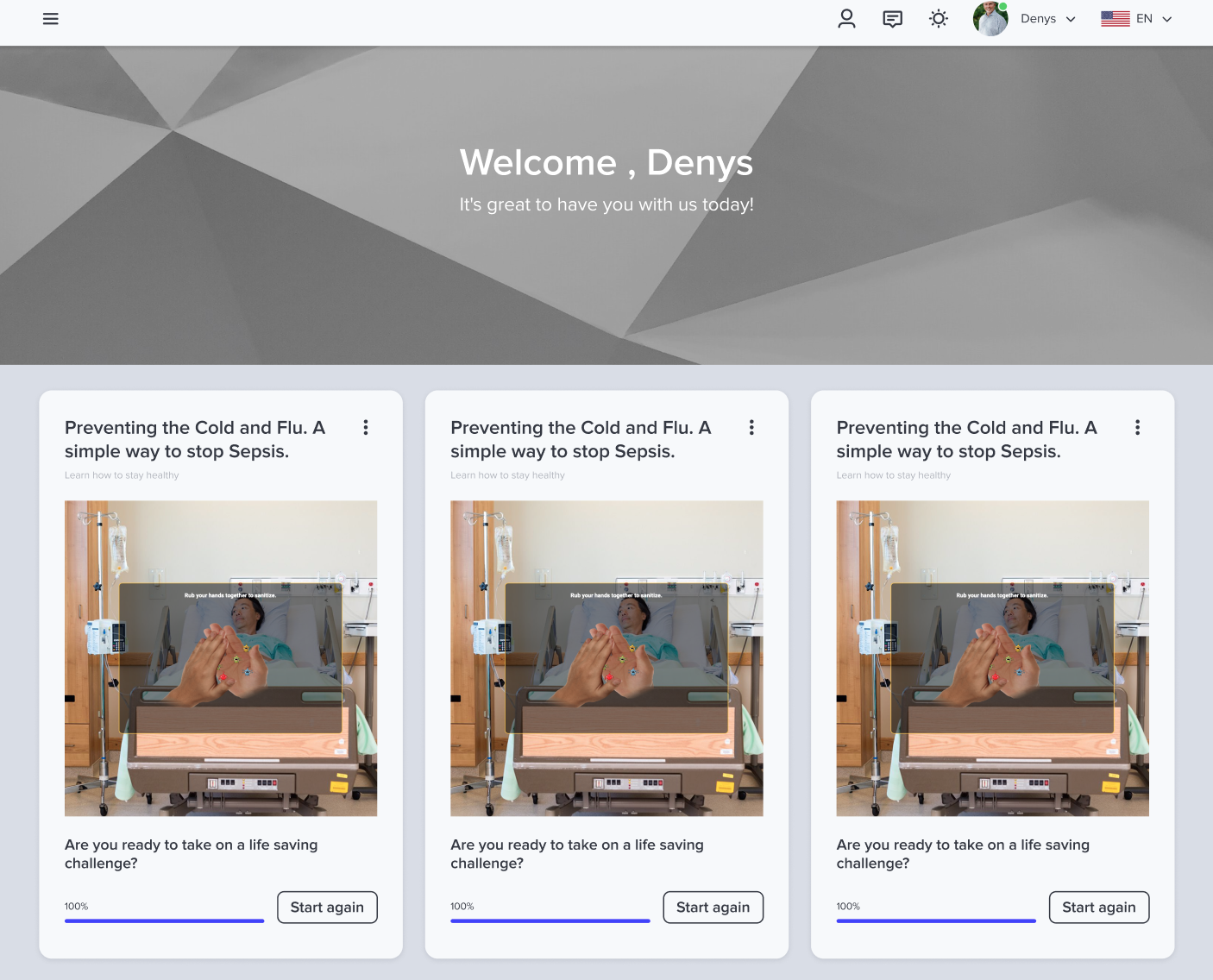Click Start again on second card
Viewport: 1213px width, 980px height.
coord(713,908)
